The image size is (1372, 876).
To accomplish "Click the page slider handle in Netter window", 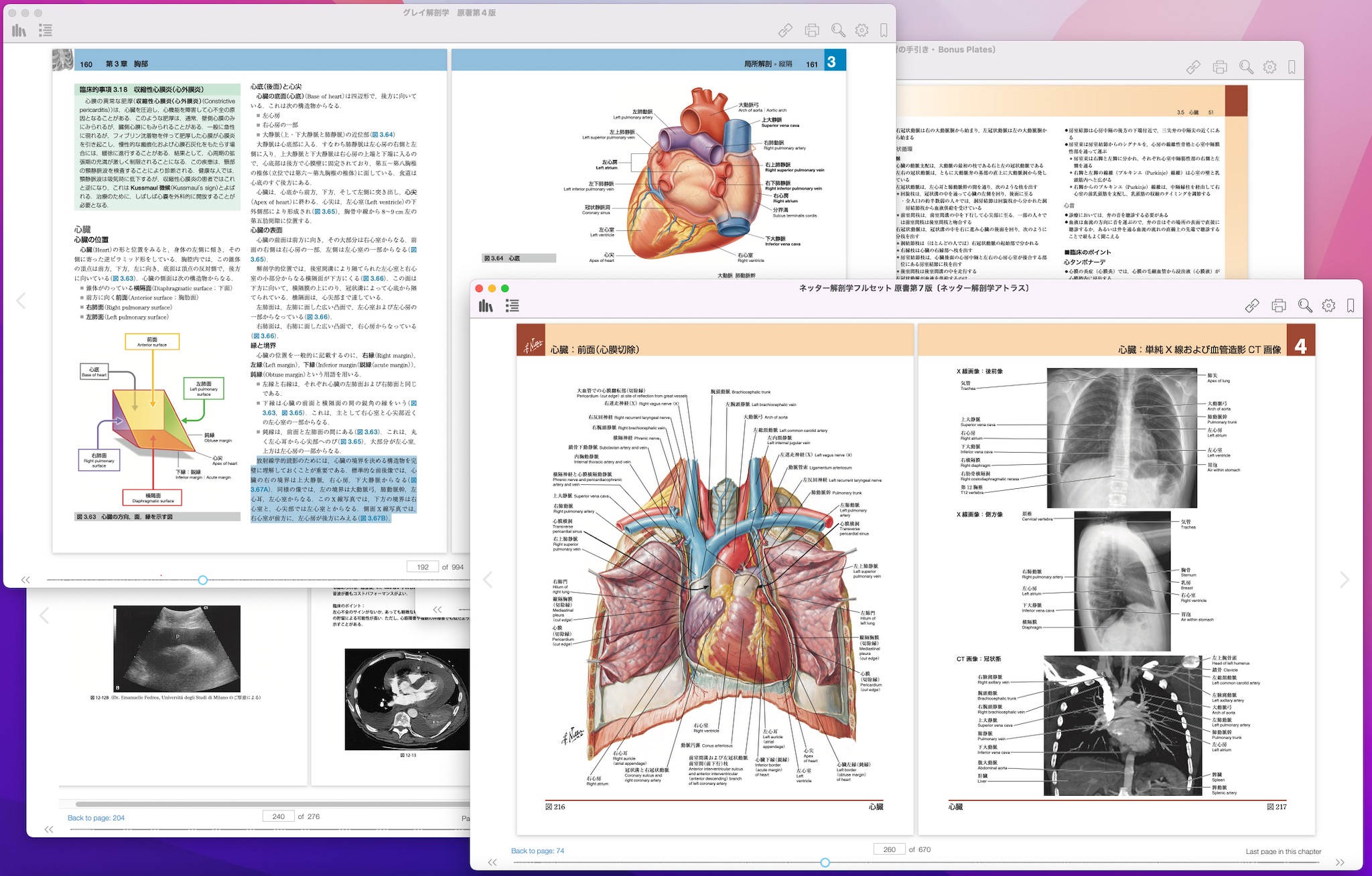I will click(825, 863).
